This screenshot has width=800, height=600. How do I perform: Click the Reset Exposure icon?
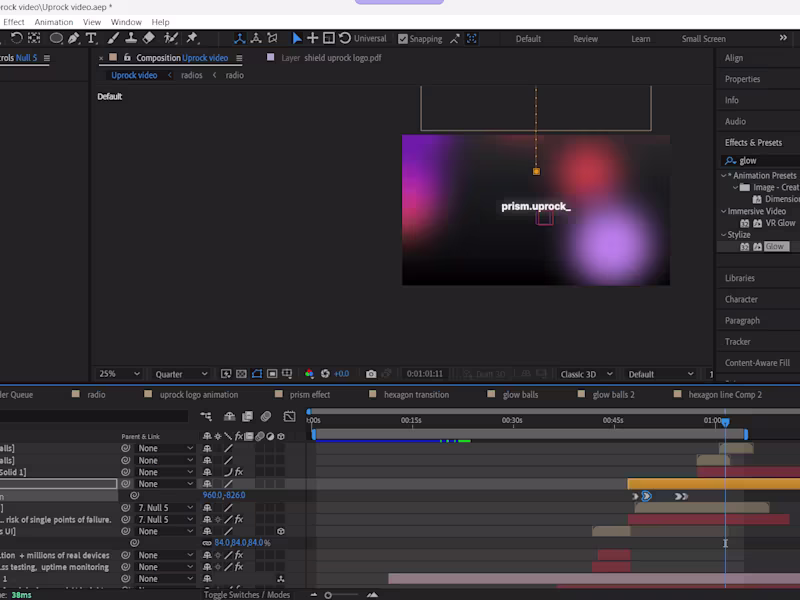pyautogui.click(x=325, y=374)
